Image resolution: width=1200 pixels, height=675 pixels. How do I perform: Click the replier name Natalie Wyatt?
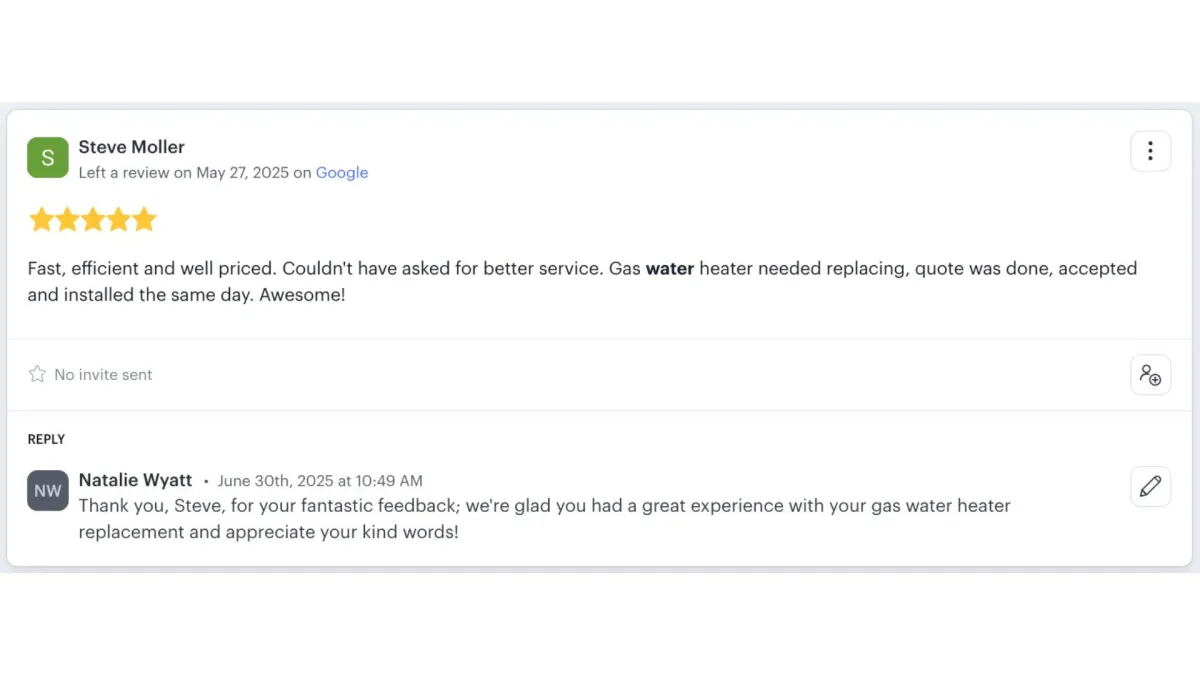[135, 480]
